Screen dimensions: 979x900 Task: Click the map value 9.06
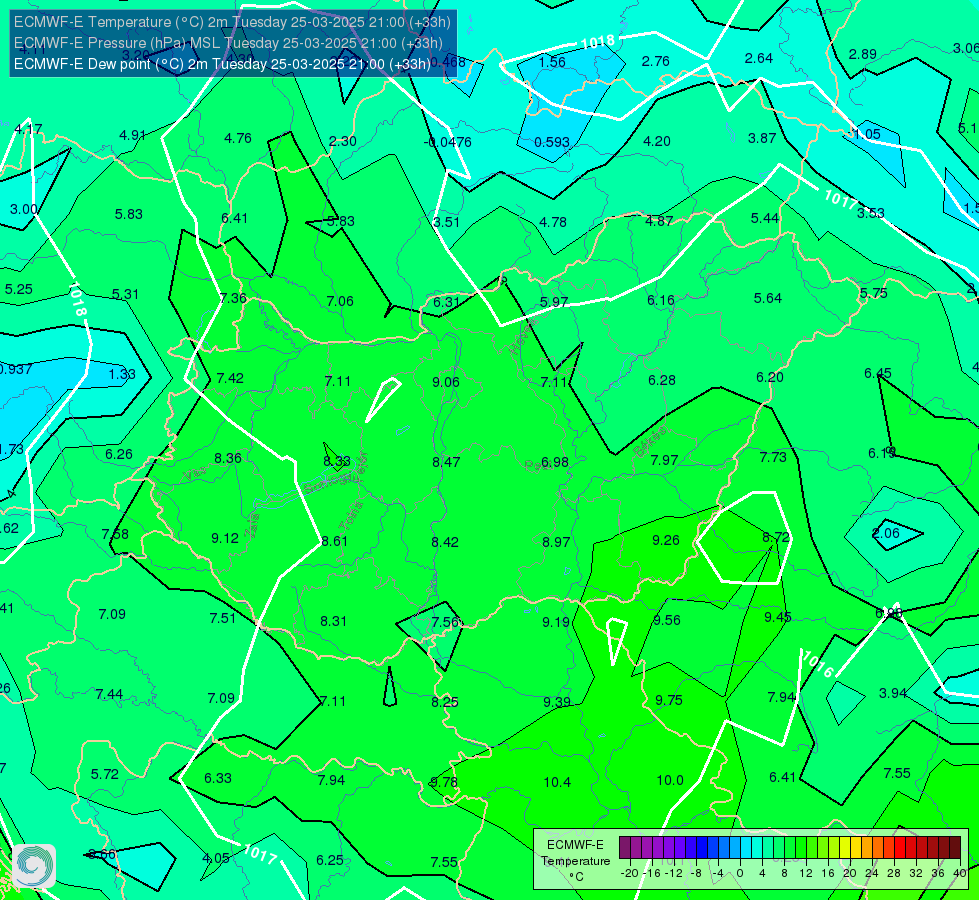[x=446, y=382]
